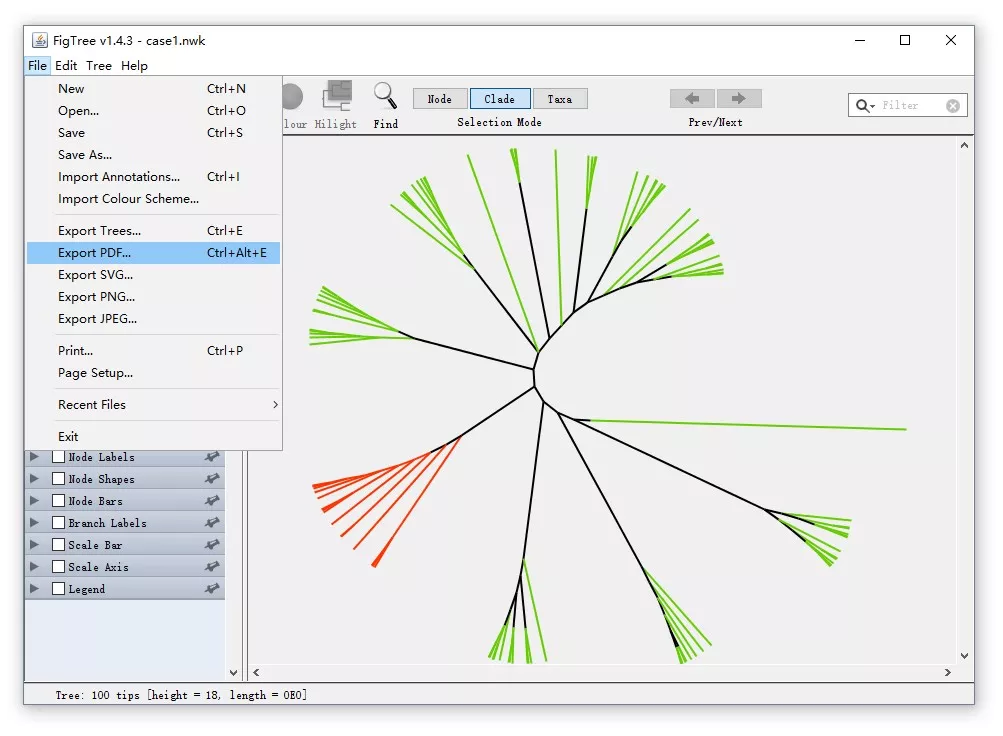
Task: Choose Export JPEG... menu entry
Action: (x=154, y=318)
